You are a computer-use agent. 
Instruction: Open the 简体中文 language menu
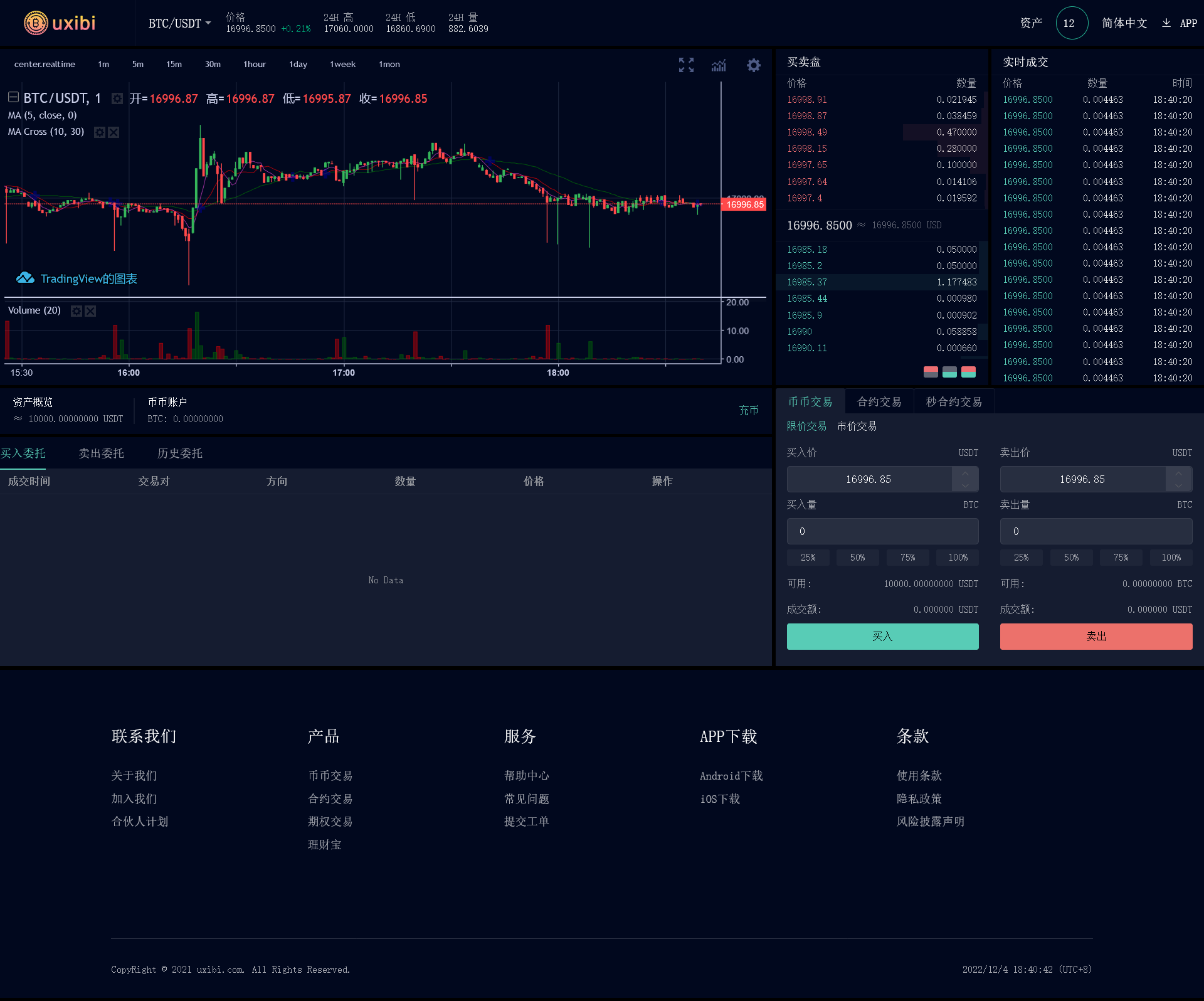(1124, 23)
